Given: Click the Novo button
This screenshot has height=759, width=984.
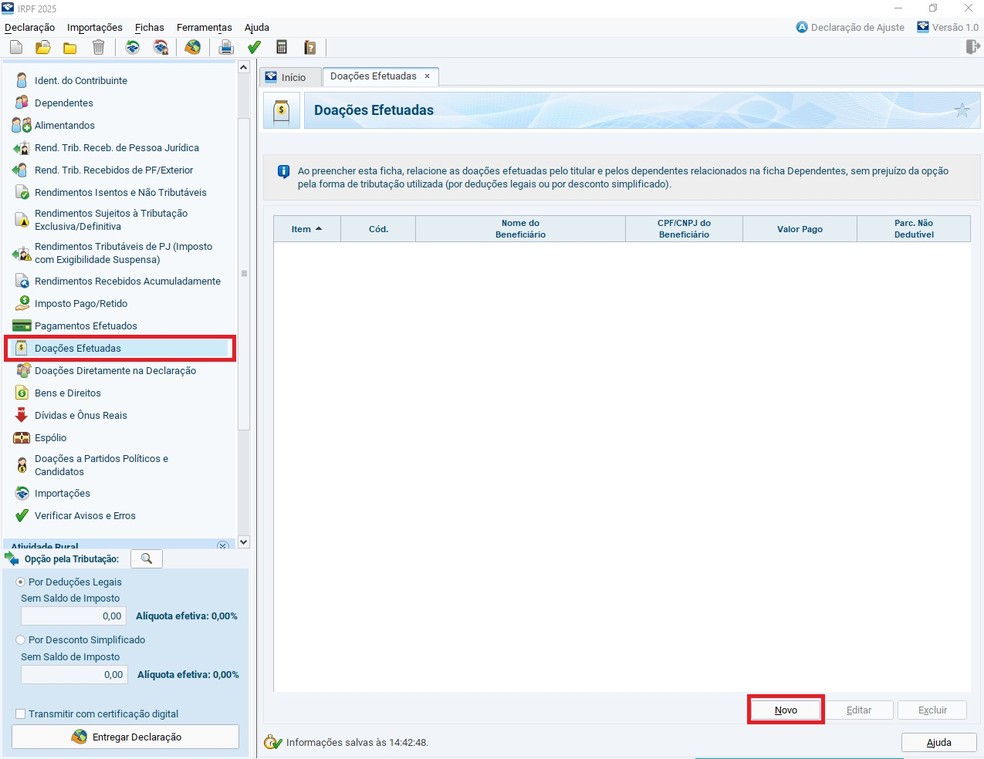Looking at the screenshot, I should click(x=786, y=710).
